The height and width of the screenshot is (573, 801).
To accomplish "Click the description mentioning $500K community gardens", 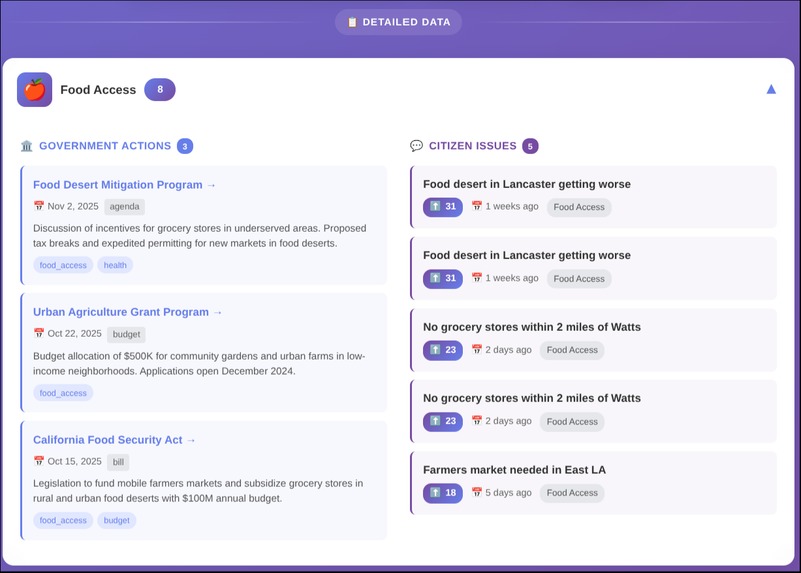I will [x=199, y=364].
